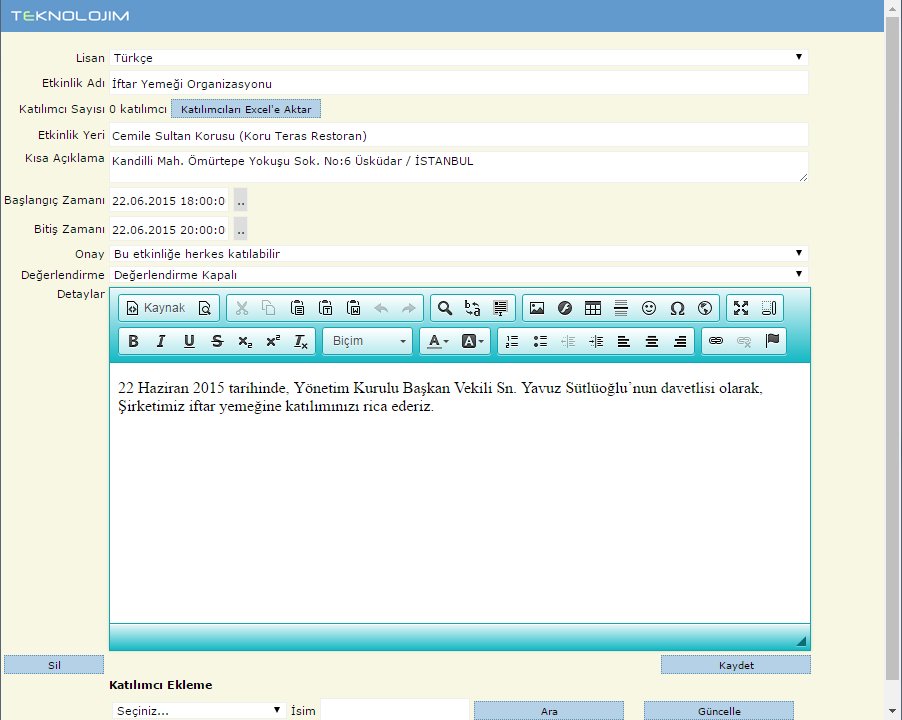Insert a table in the editor
The image size is (902, 720).
pyautogui.click(x=593, y=308)
